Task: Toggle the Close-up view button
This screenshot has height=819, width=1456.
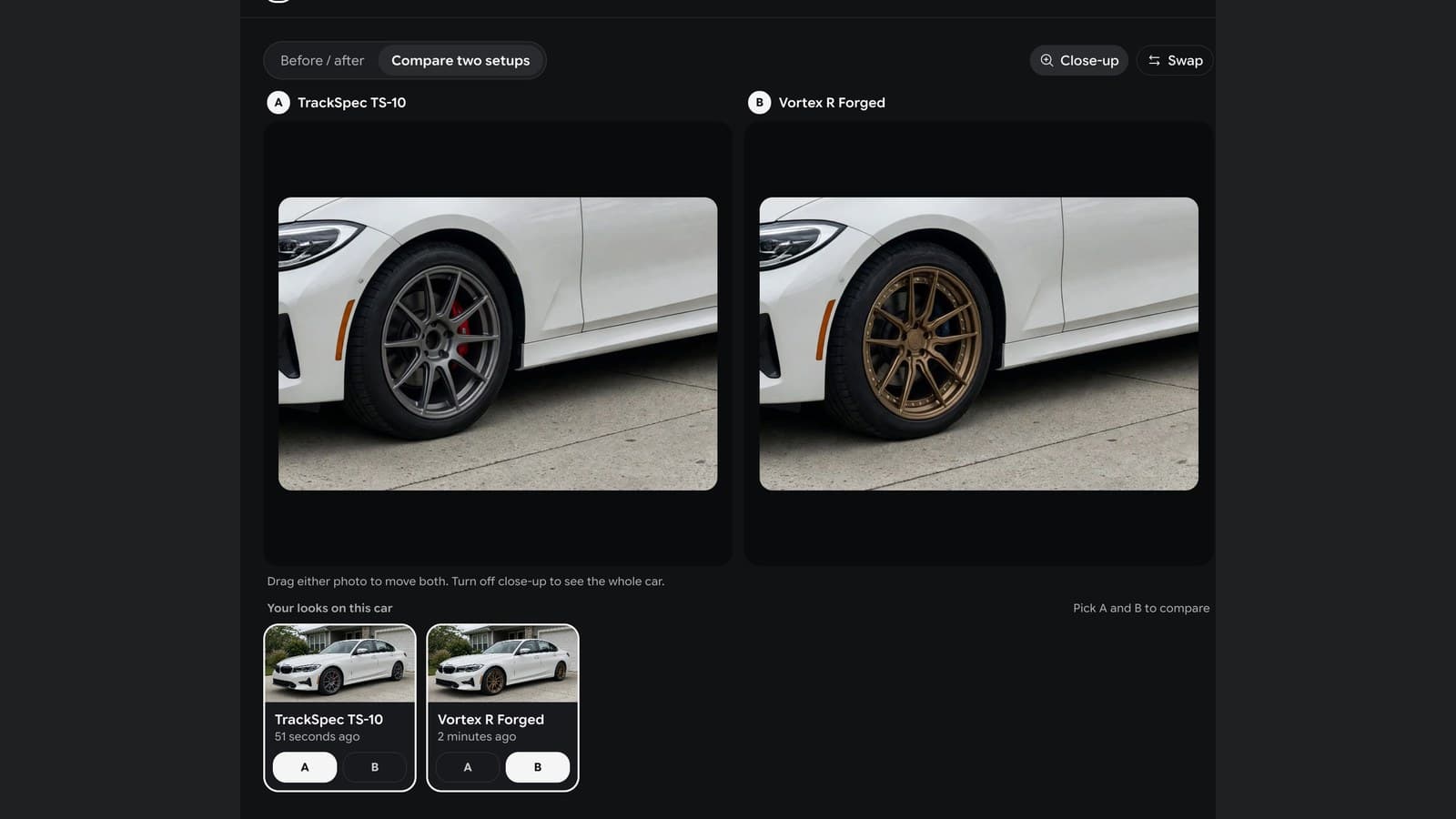Action: tap(1079, 60)
